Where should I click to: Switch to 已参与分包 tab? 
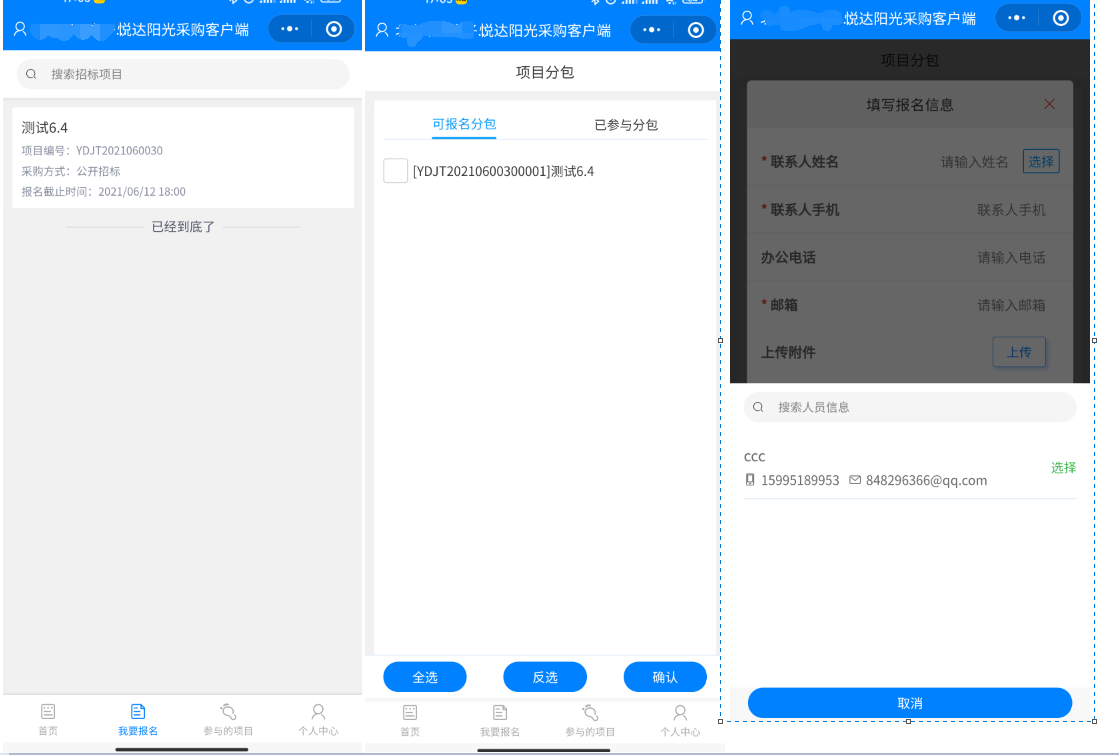626,125
